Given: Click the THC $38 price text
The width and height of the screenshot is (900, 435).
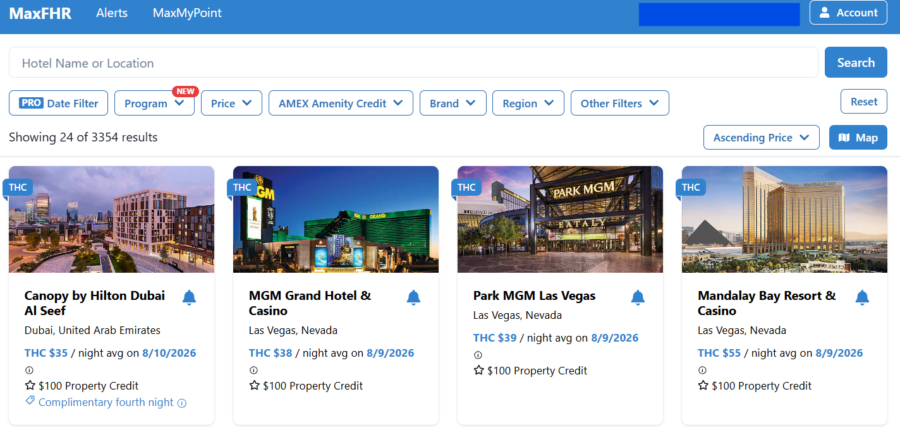Looking at the screenshot, I should click(270, 353).
